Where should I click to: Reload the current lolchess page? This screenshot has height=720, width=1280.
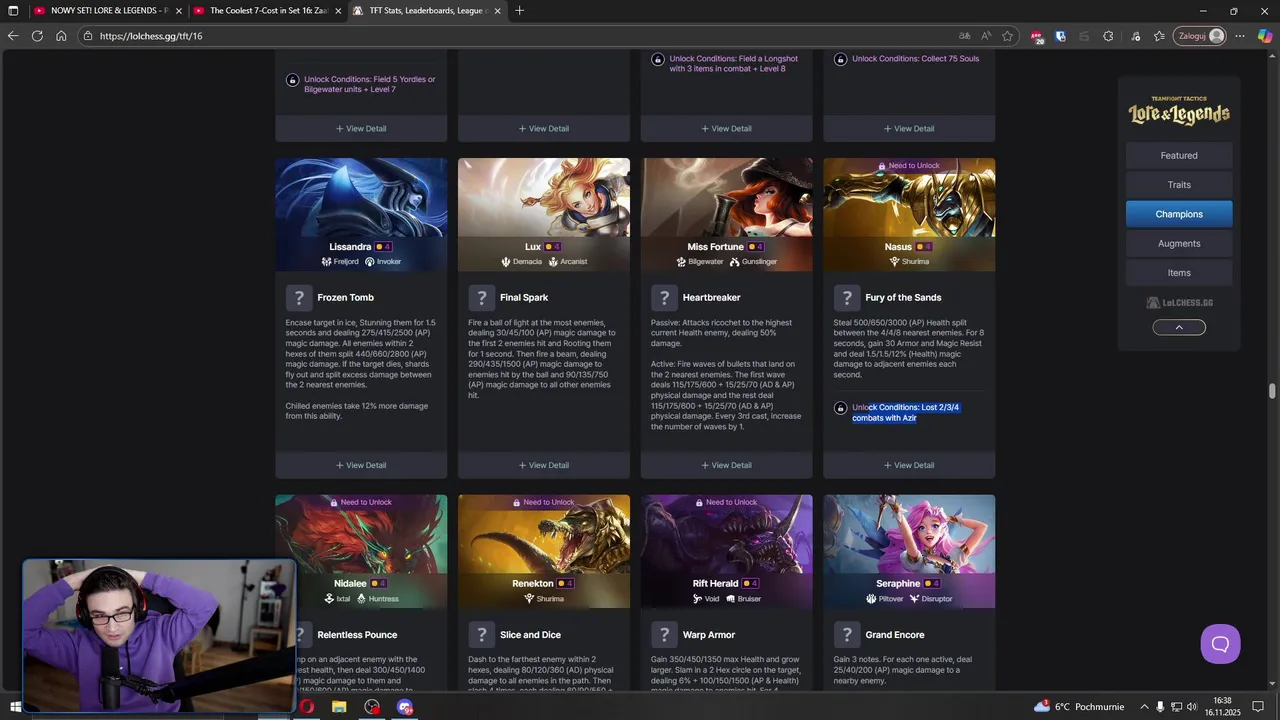[x=37, y=36]
